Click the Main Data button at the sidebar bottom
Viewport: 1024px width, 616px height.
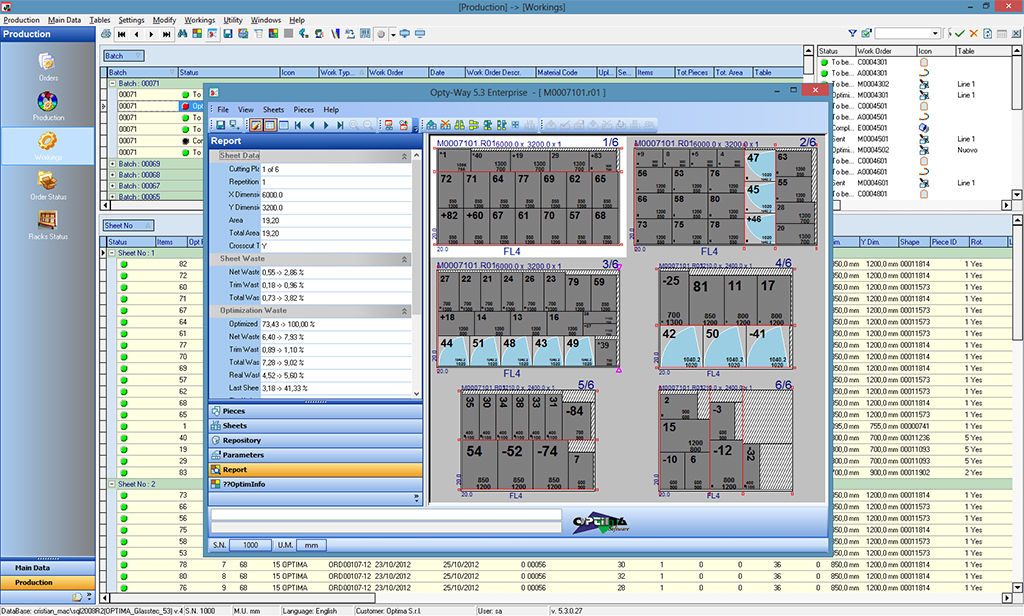48,568
